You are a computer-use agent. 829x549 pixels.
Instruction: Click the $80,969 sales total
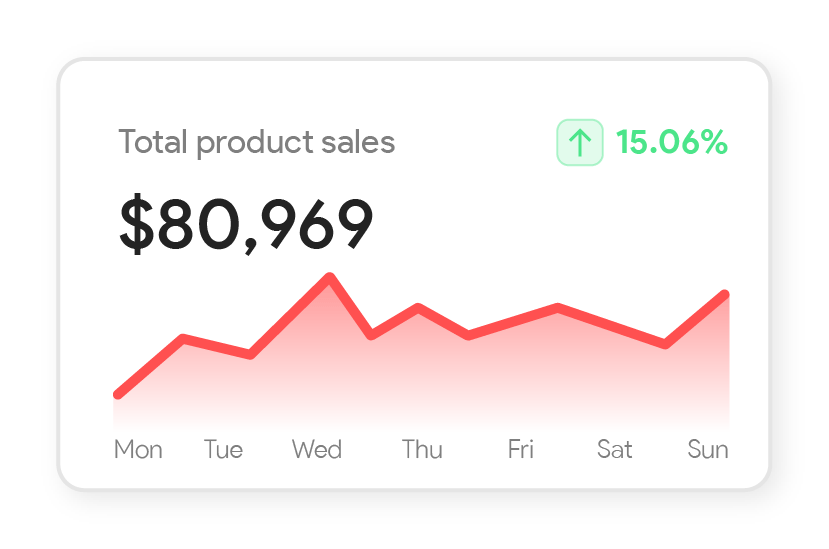(x=246, y=224)
